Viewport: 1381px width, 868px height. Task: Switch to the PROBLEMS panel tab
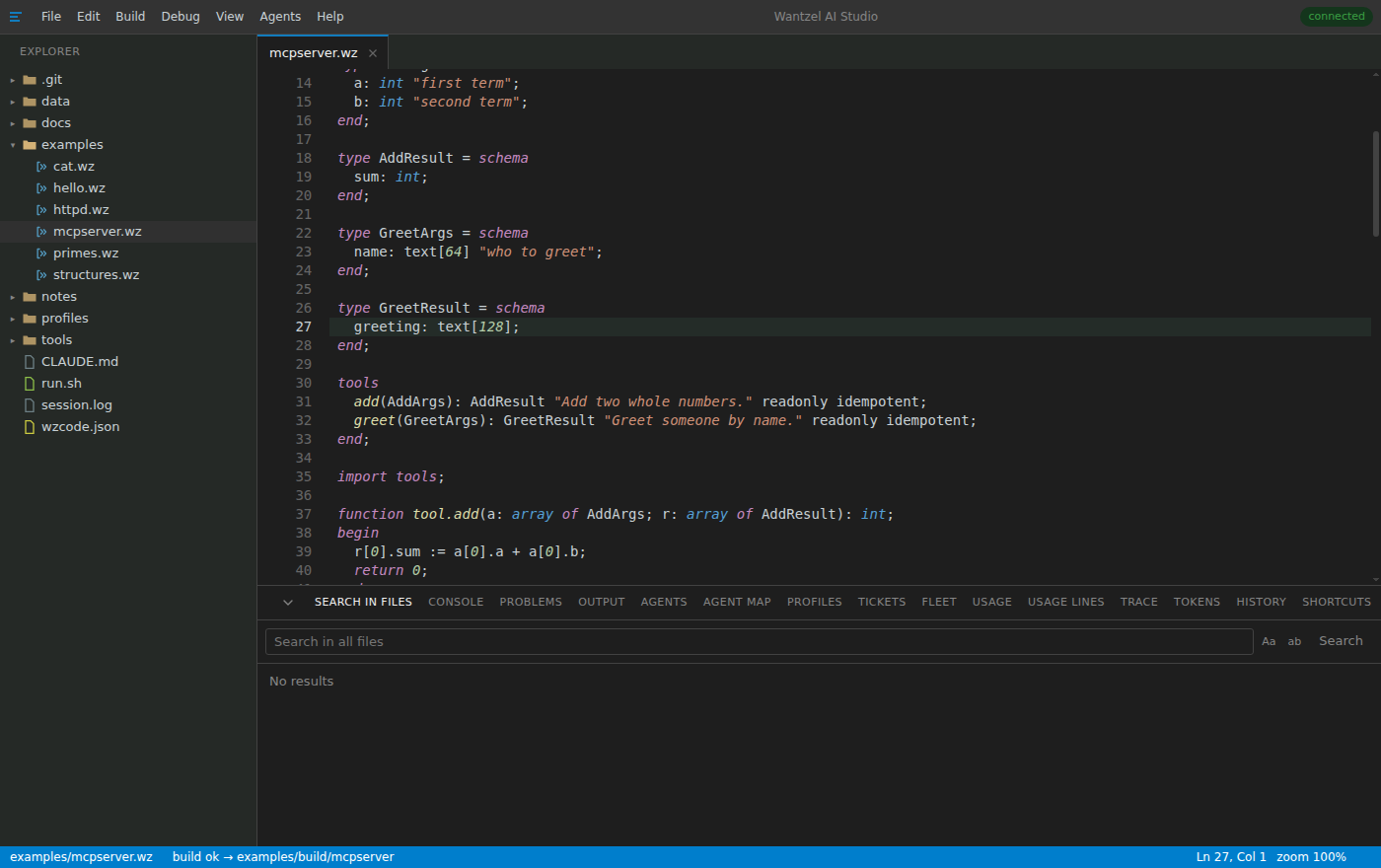tap(531, 602)
